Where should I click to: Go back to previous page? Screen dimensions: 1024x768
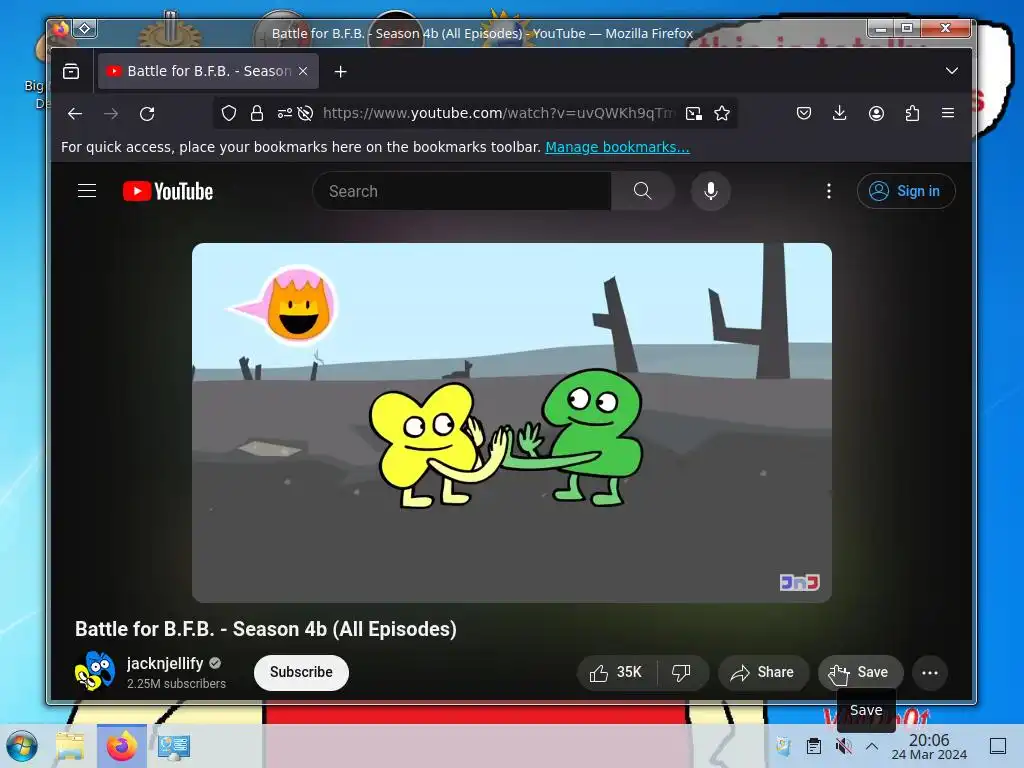pos(75,114)
